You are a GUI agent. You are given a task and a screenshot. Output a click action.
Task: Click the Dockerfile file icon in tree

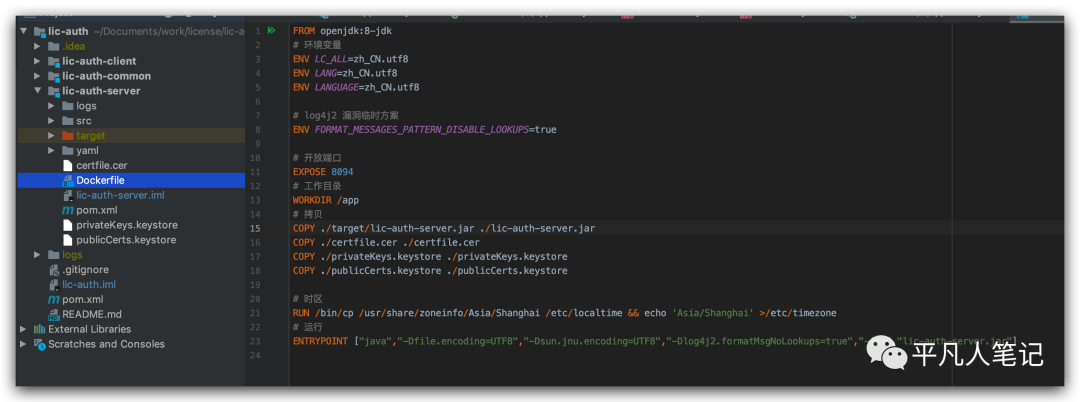pyautogui.click(x=67, y=181)
